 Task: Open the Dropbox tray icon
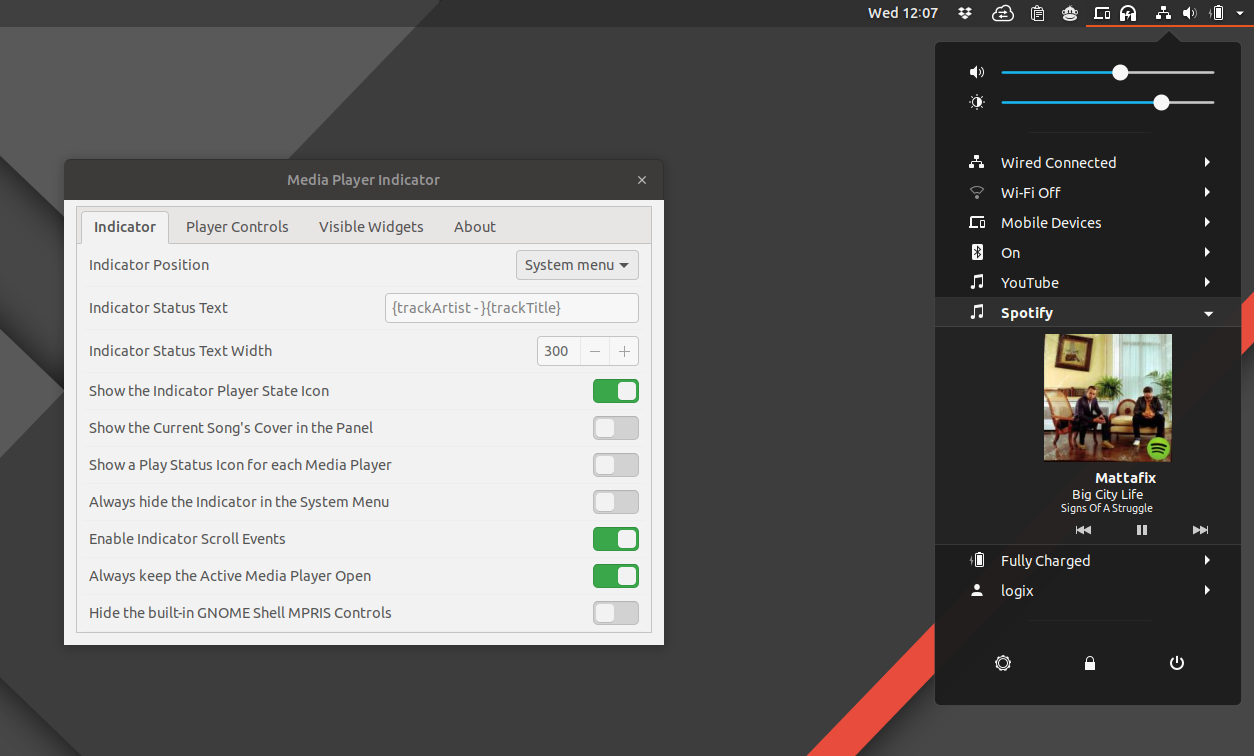(965, 13)
